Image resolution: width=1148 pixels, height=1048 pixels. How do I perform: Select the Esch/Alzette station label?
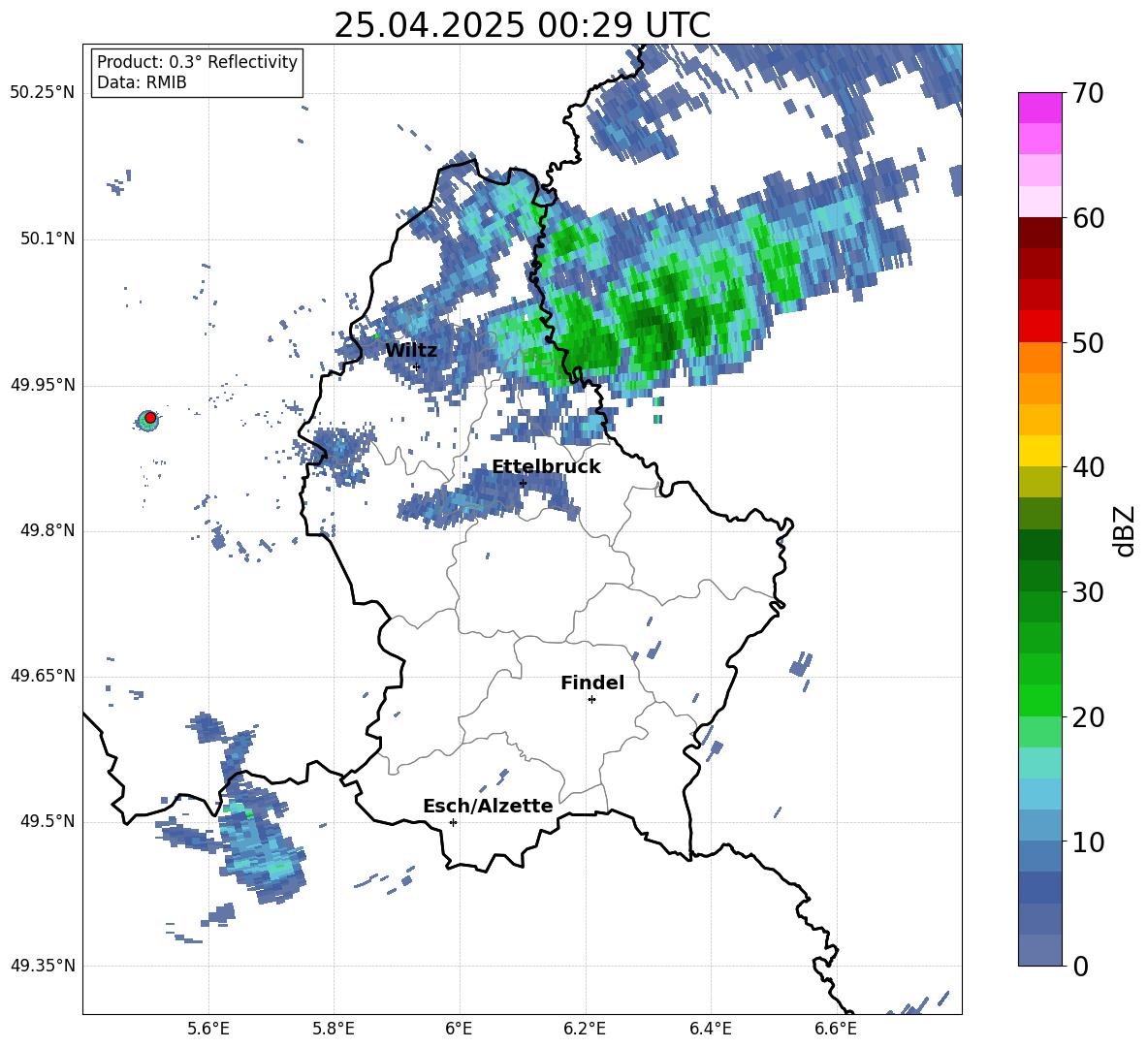tap(488, 807)
